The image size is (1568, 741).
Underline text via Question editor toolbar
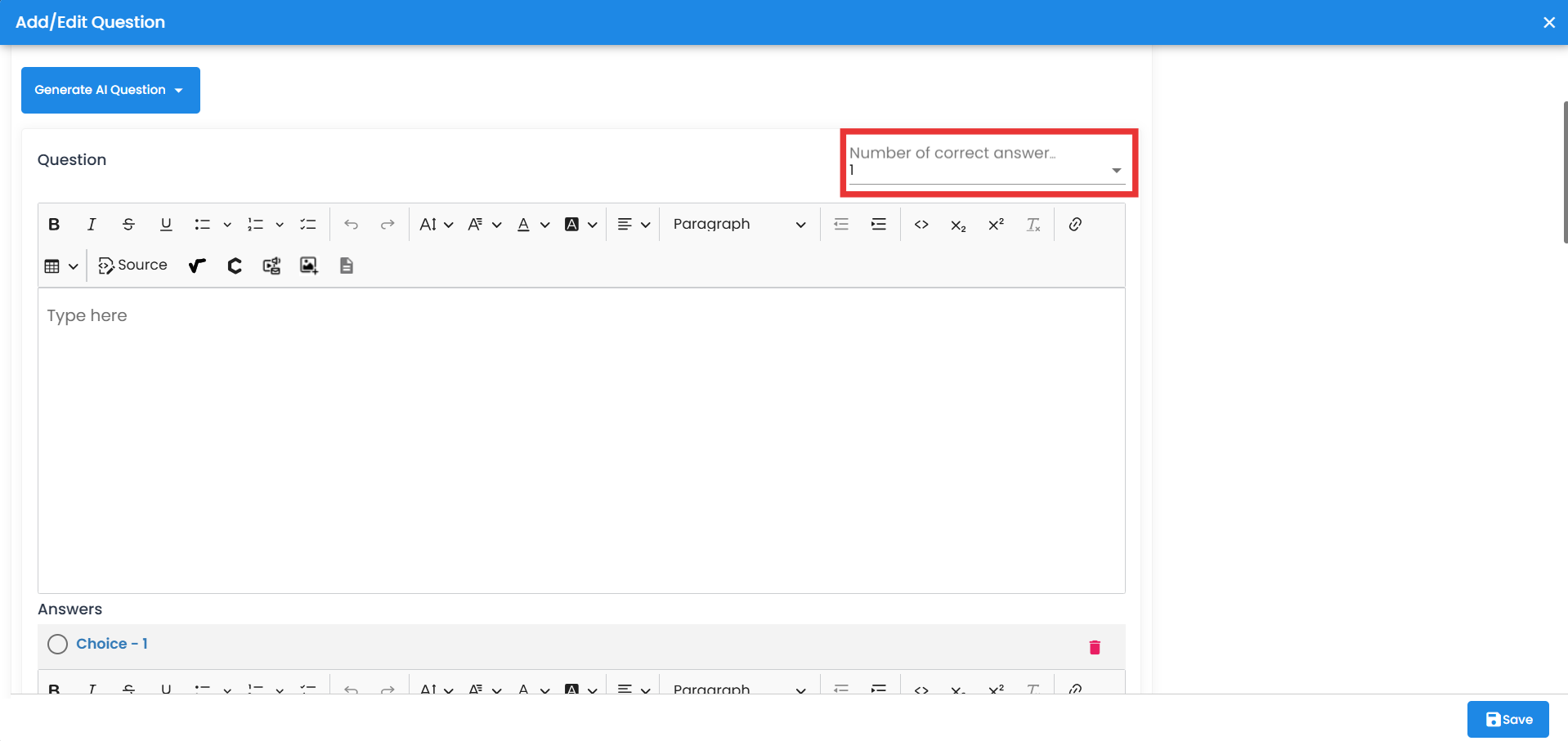click(x=166, y=224)
